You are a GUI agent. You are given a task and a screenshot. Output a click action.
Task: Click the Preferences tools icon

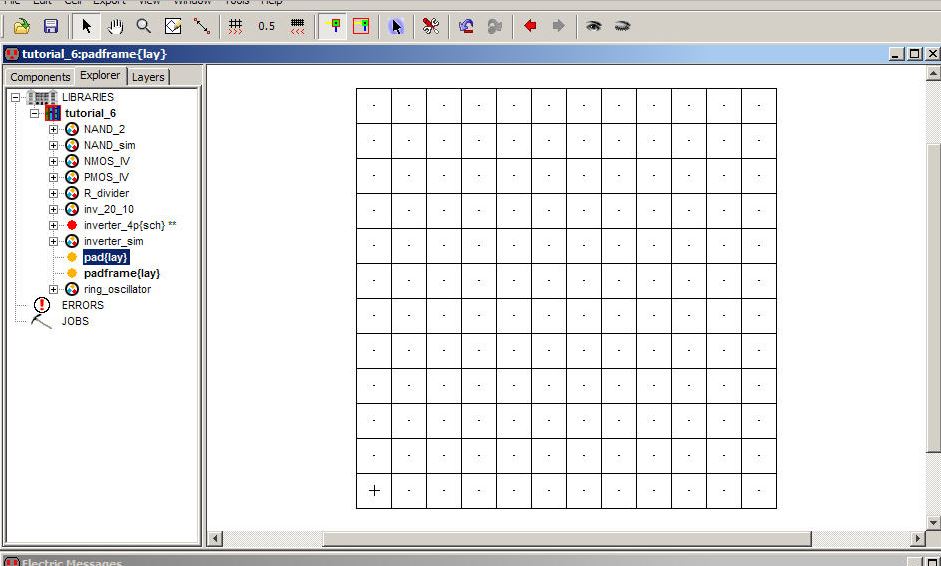(x=430, y=26)
